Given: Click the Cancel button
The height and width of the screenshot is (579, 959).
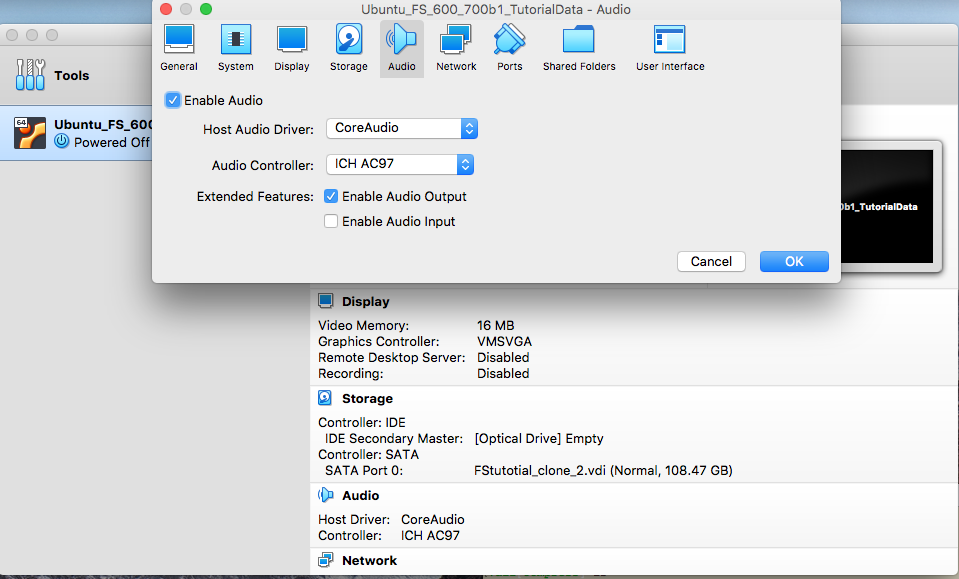Looking at the screenshot, I should (x=711, y=261).
